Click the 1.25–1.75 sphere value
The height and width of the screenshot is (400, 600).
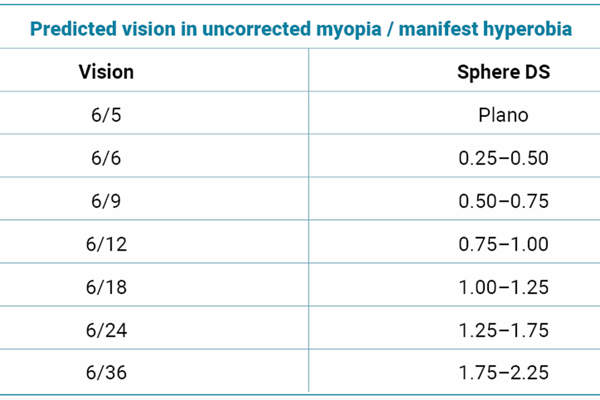[x=503, y=330]
